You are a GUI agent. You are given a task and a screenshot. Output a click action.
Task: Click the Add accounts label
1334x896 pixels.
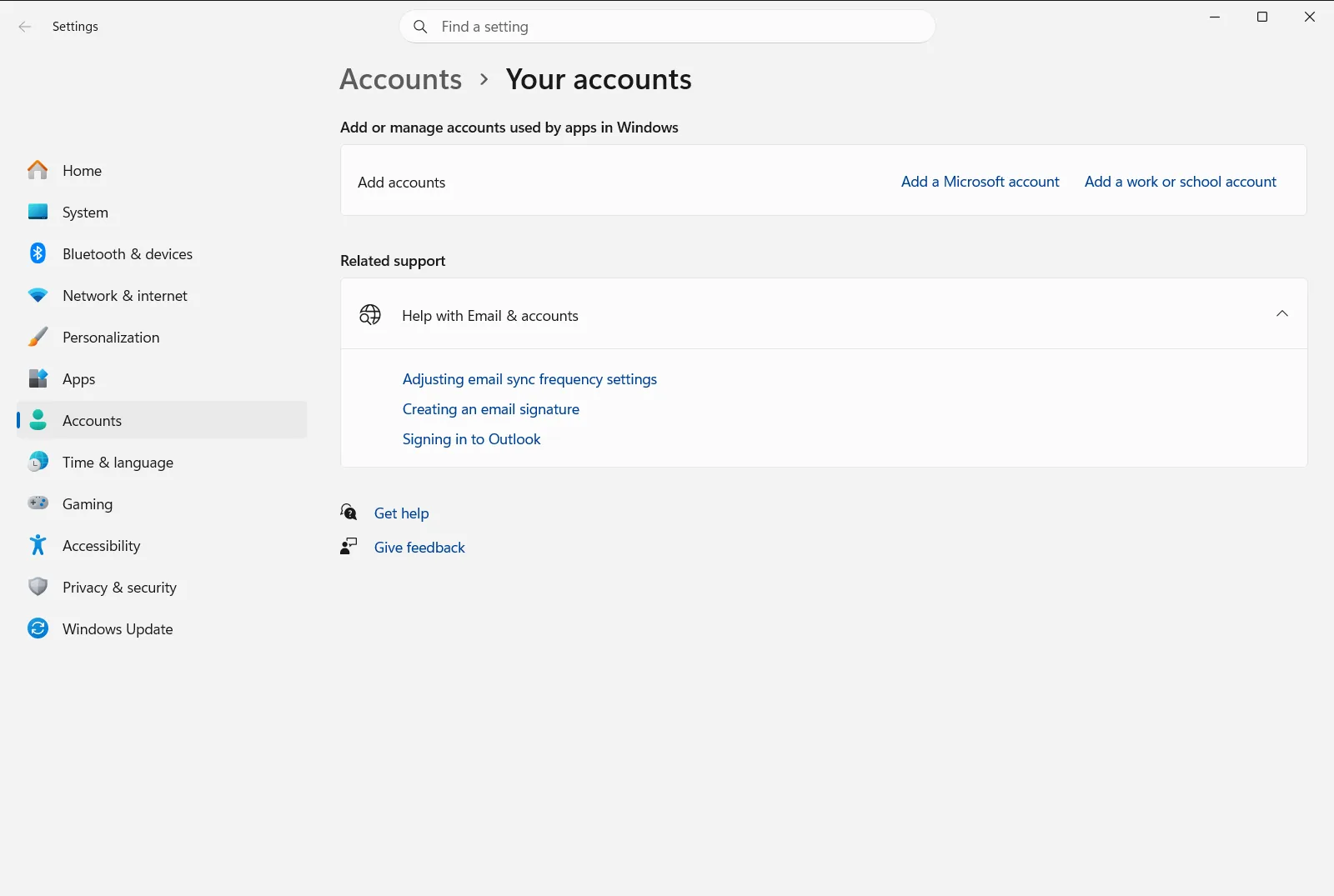click(x=401, y=183)
